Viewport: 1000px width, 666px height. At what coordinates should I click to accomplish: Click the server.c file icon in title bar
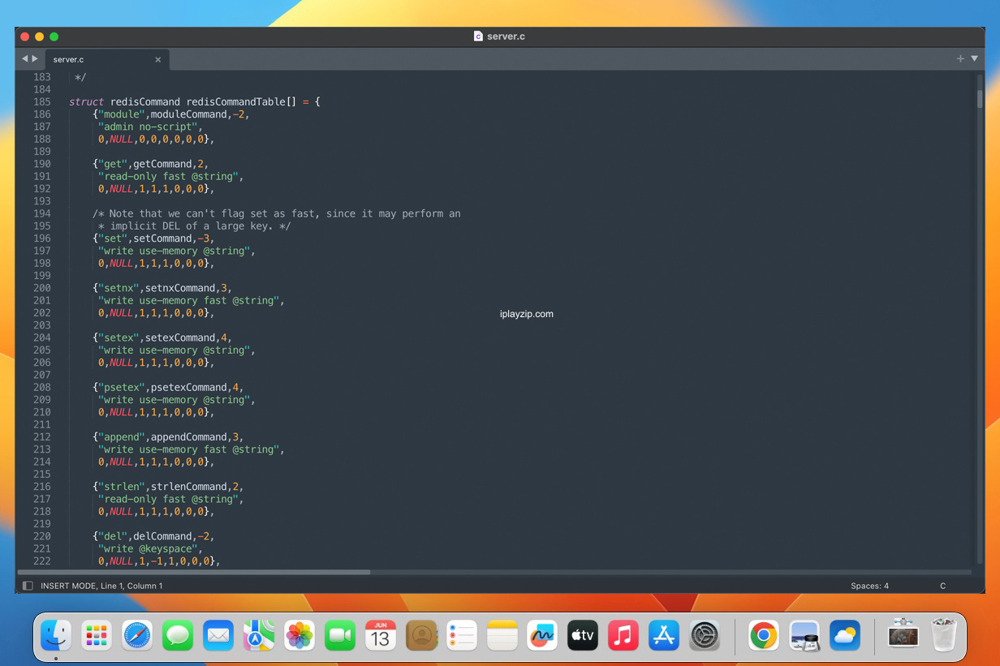click(478, 36)
